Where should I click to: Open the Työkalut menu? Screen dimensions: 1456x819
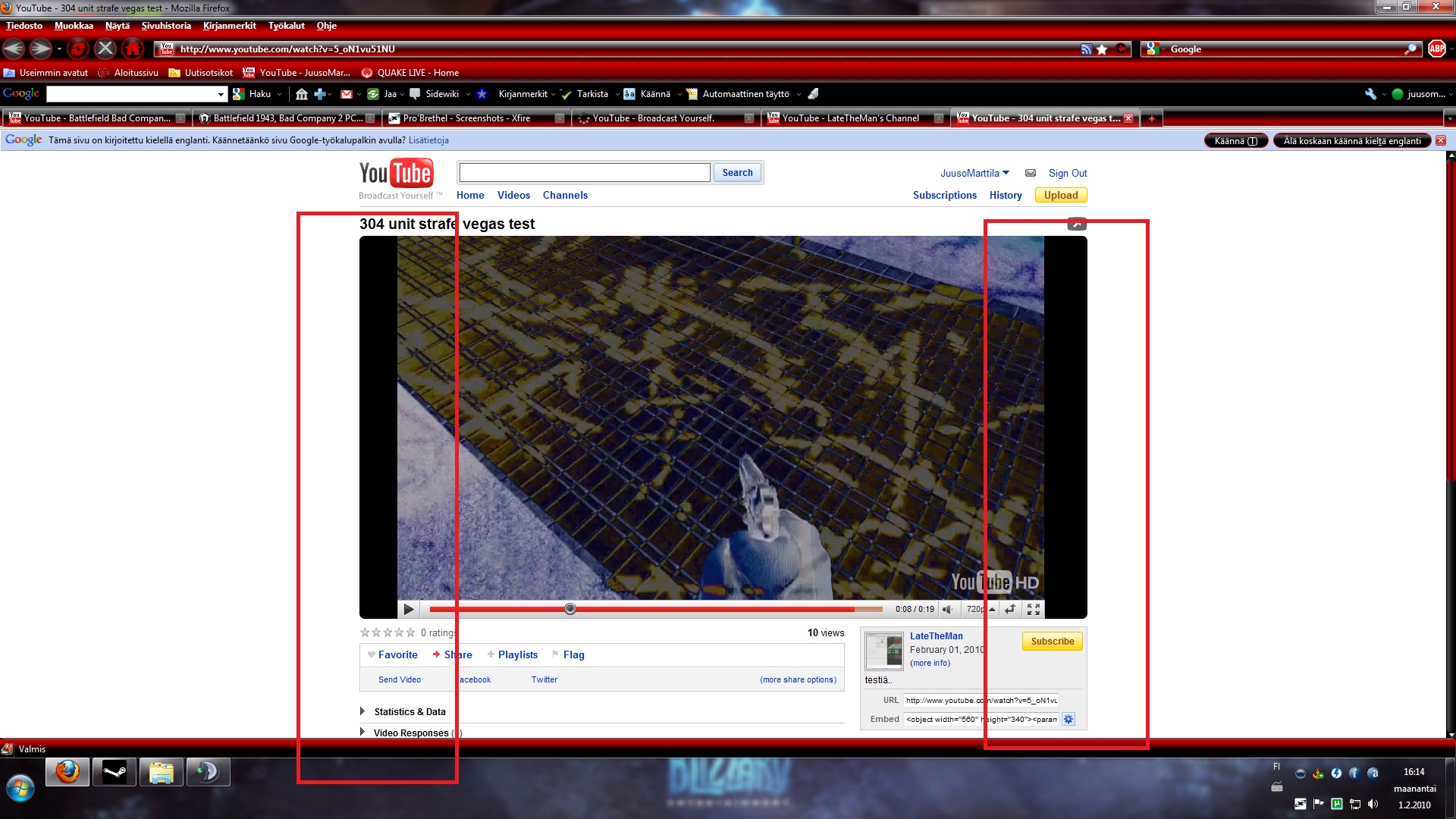[x=286, y=26]
